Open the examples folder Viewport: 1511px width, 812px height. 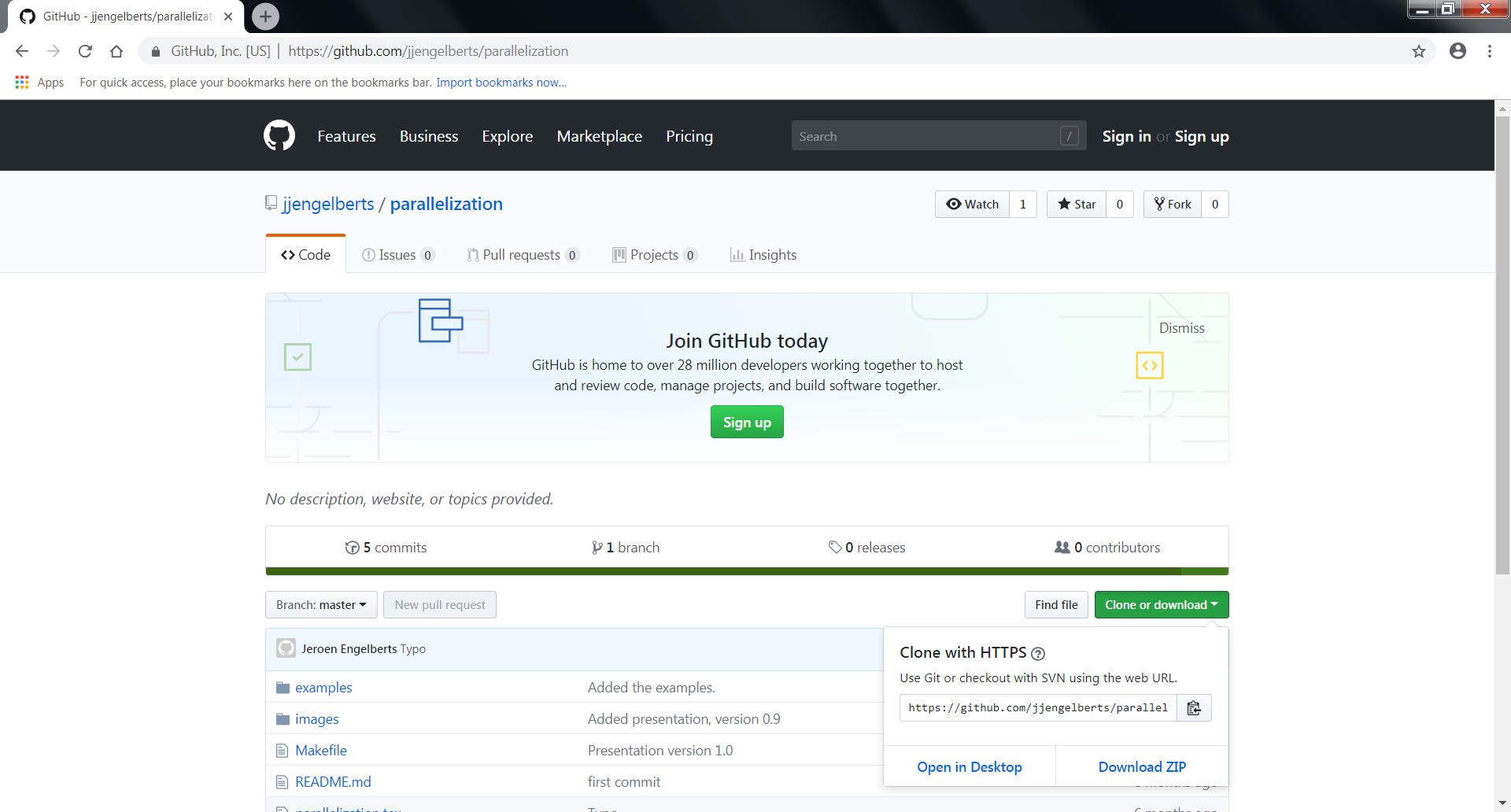323,687
